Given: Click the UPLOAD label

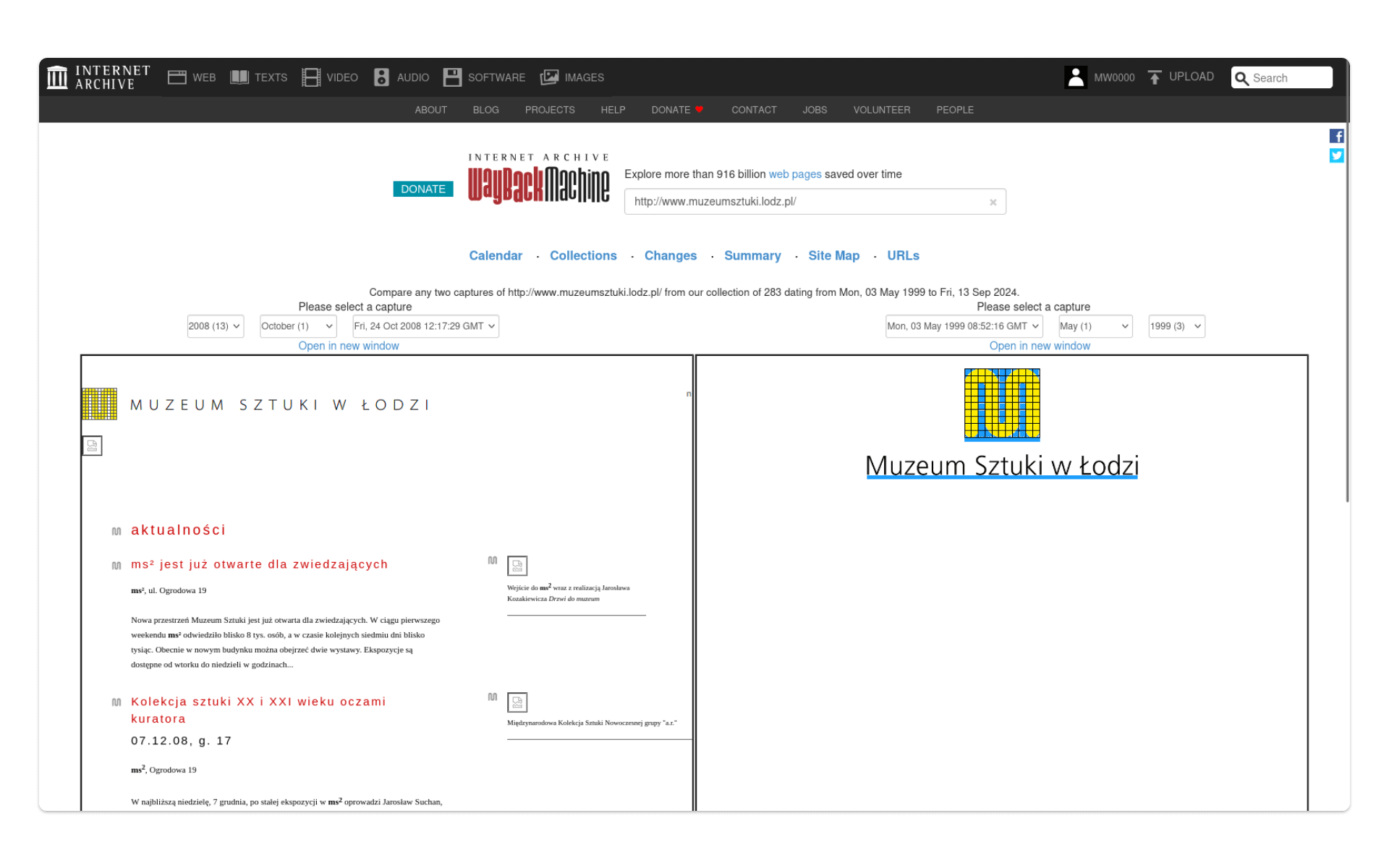Looking at the screenshot, I should pyautogui.click(x=1192, y=77).
